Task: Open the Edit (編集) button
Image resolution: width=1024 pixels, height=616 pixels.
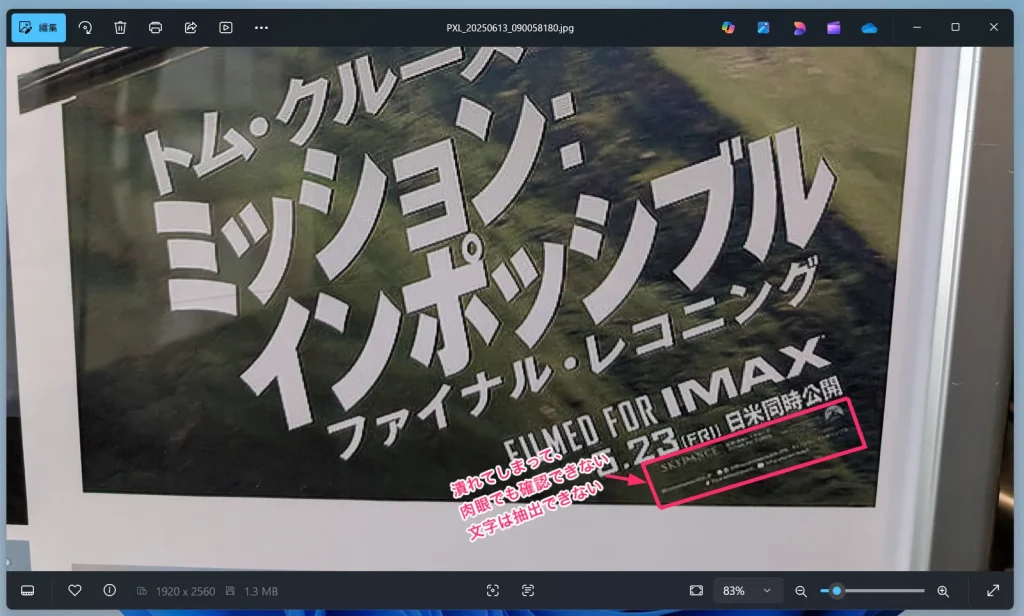Action: [39, 27]
